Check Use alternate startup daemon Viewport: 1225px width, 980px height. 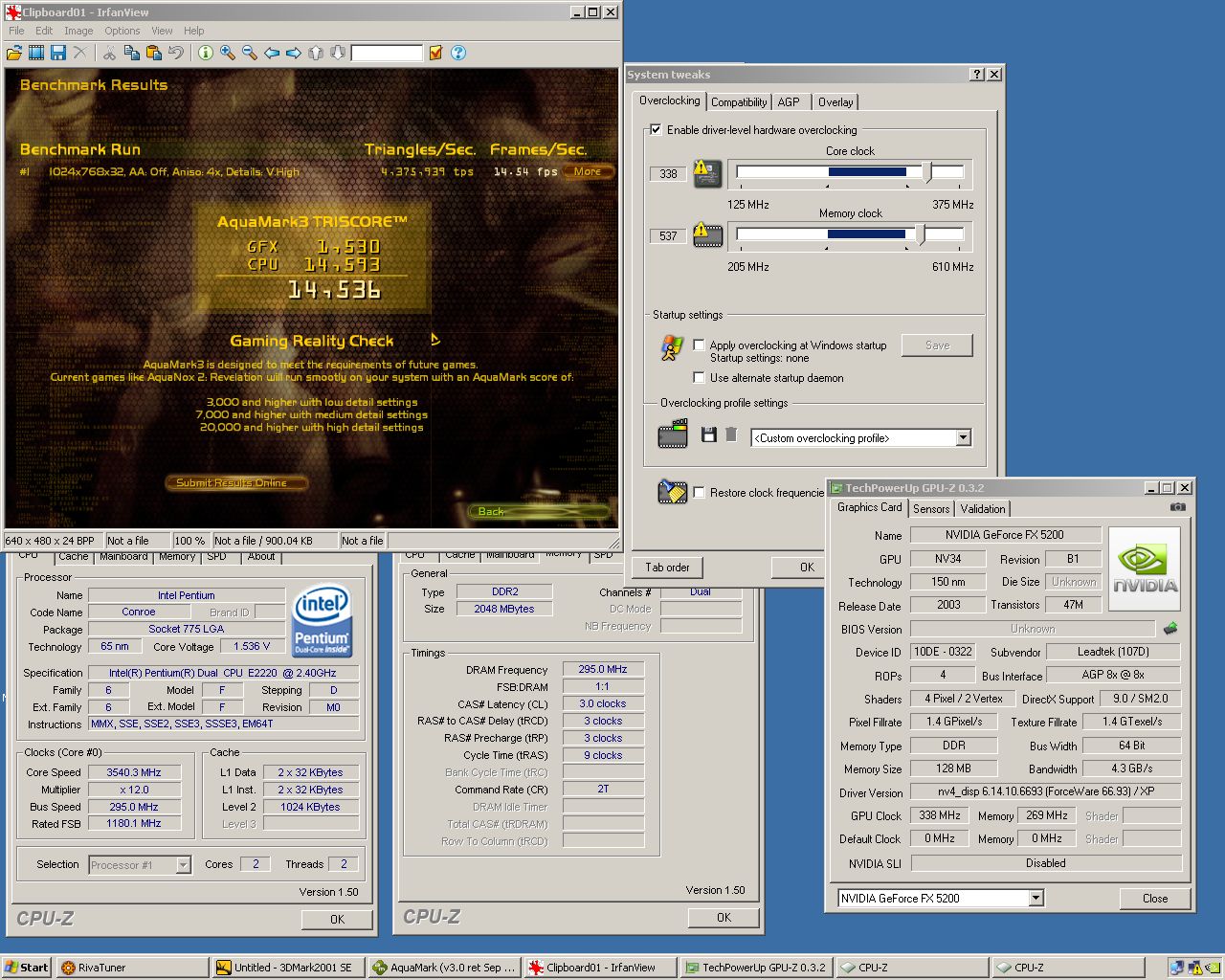coord(699,378)
